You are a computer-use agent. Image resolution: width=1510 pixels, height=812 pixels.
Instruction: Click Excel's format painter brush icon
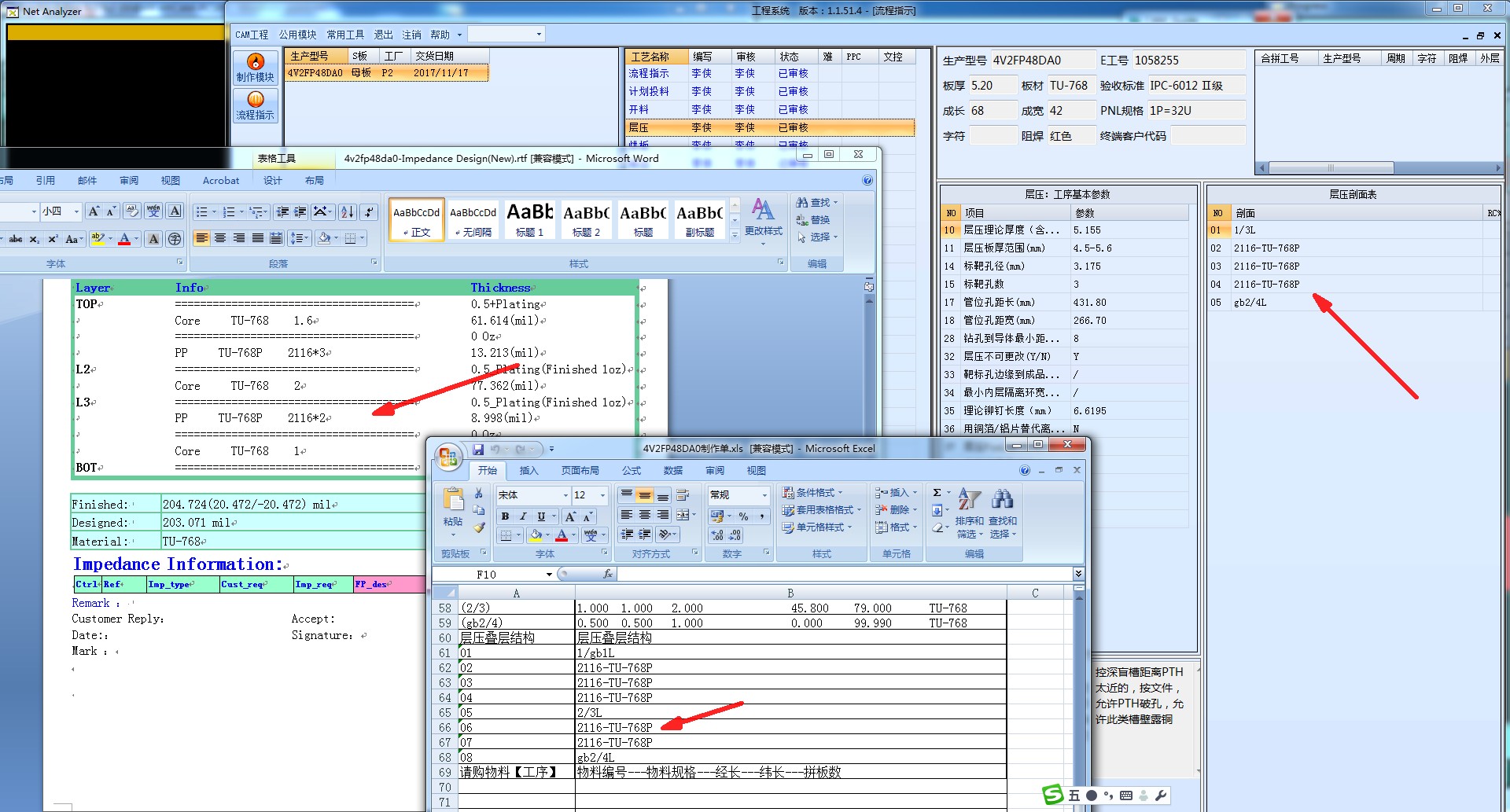478,527
